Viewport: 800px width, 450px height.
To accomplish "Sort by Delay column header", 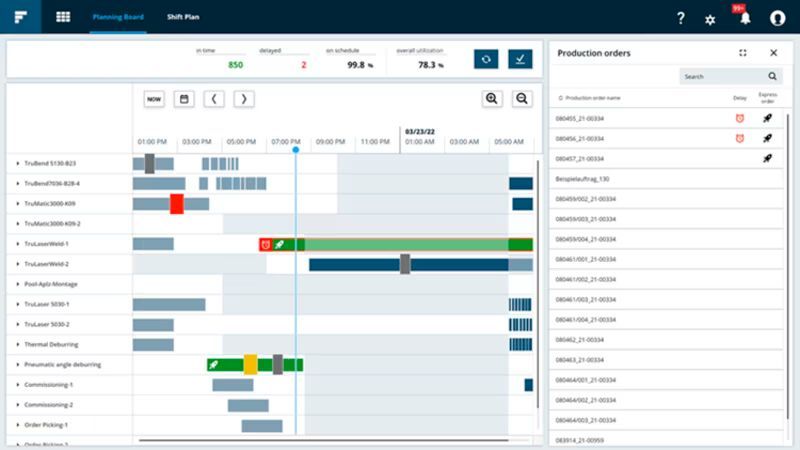I will [739, 98].
